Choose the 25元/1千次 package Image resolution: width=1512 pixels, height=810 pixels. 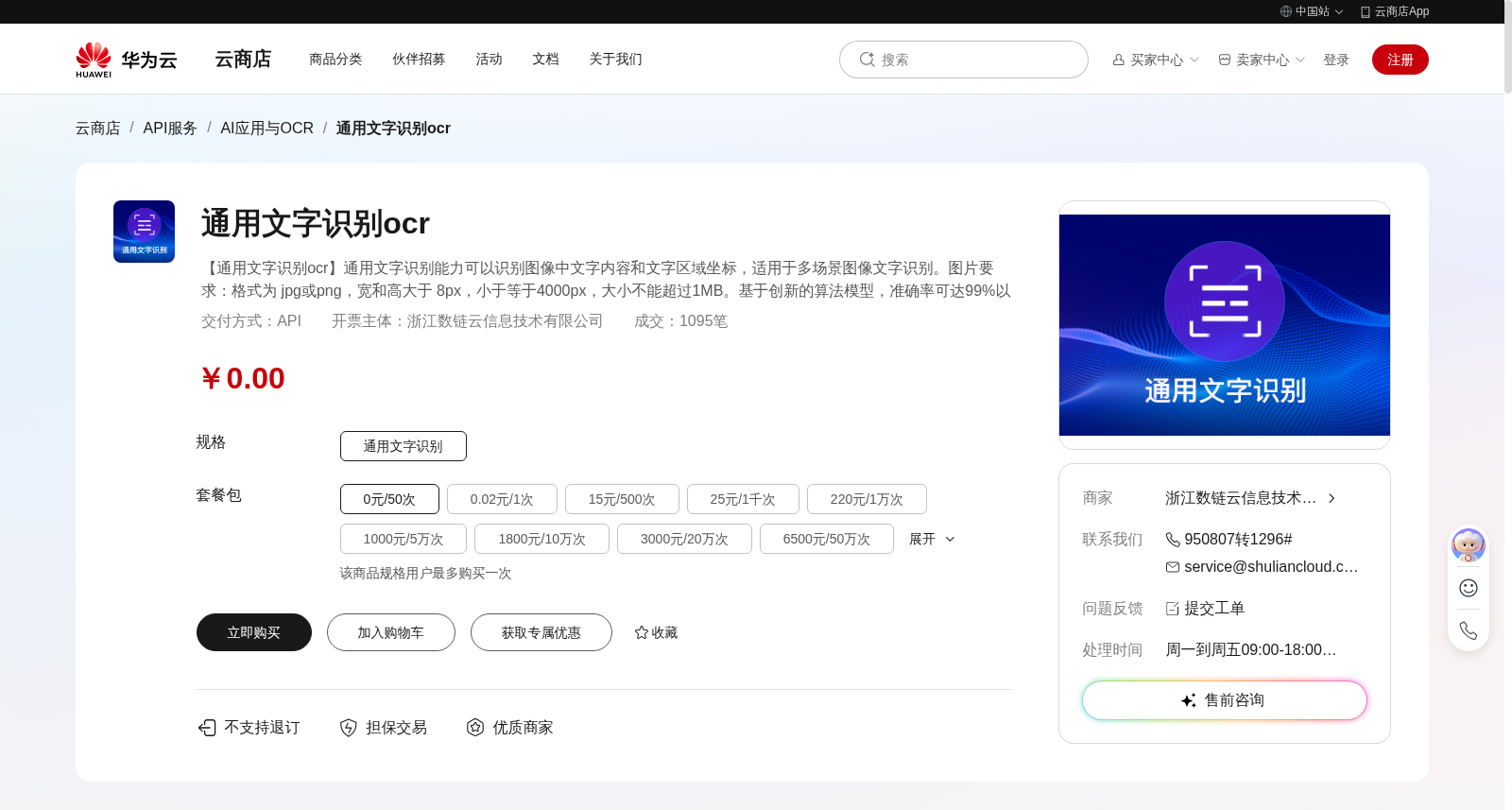[743, 499]
